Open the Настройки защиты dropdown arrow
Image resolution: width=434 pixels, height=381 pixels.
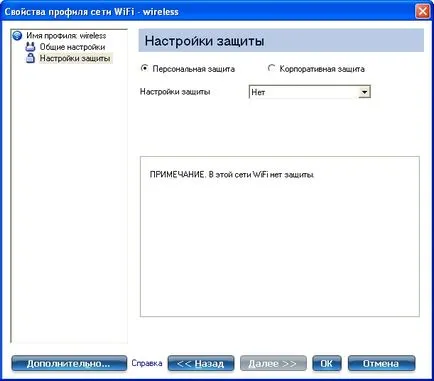[x=364, y=92]
